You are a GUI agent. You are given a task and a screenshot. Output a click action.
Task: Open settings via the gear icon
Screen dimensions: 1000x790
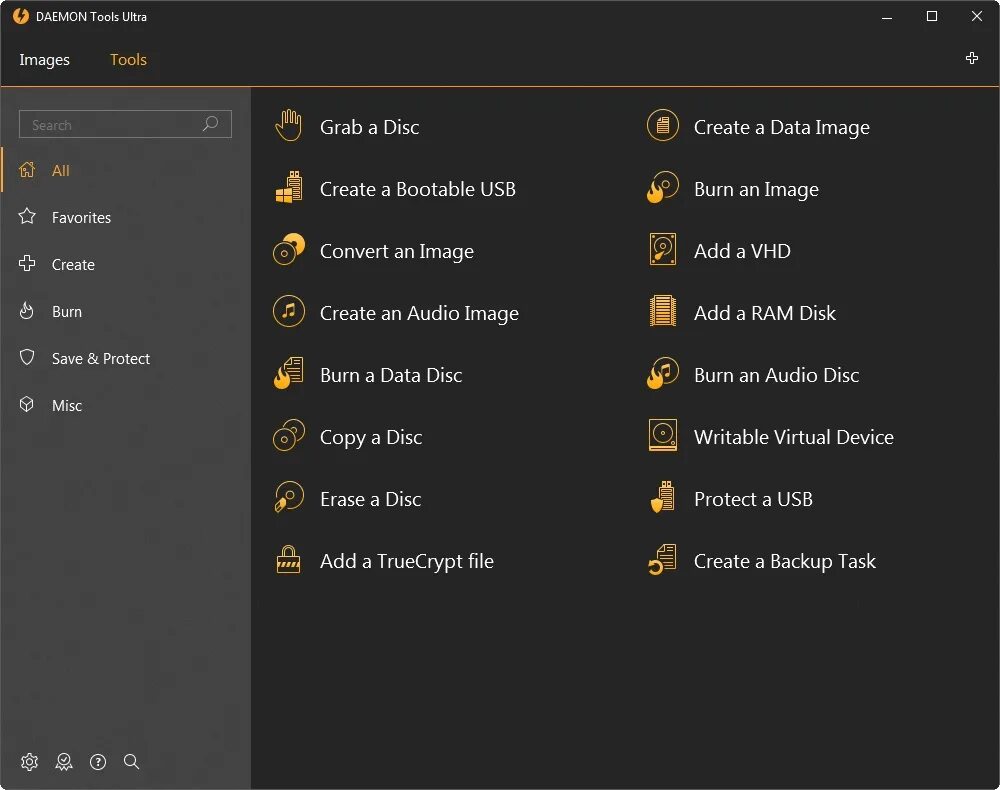pos(29,762)
